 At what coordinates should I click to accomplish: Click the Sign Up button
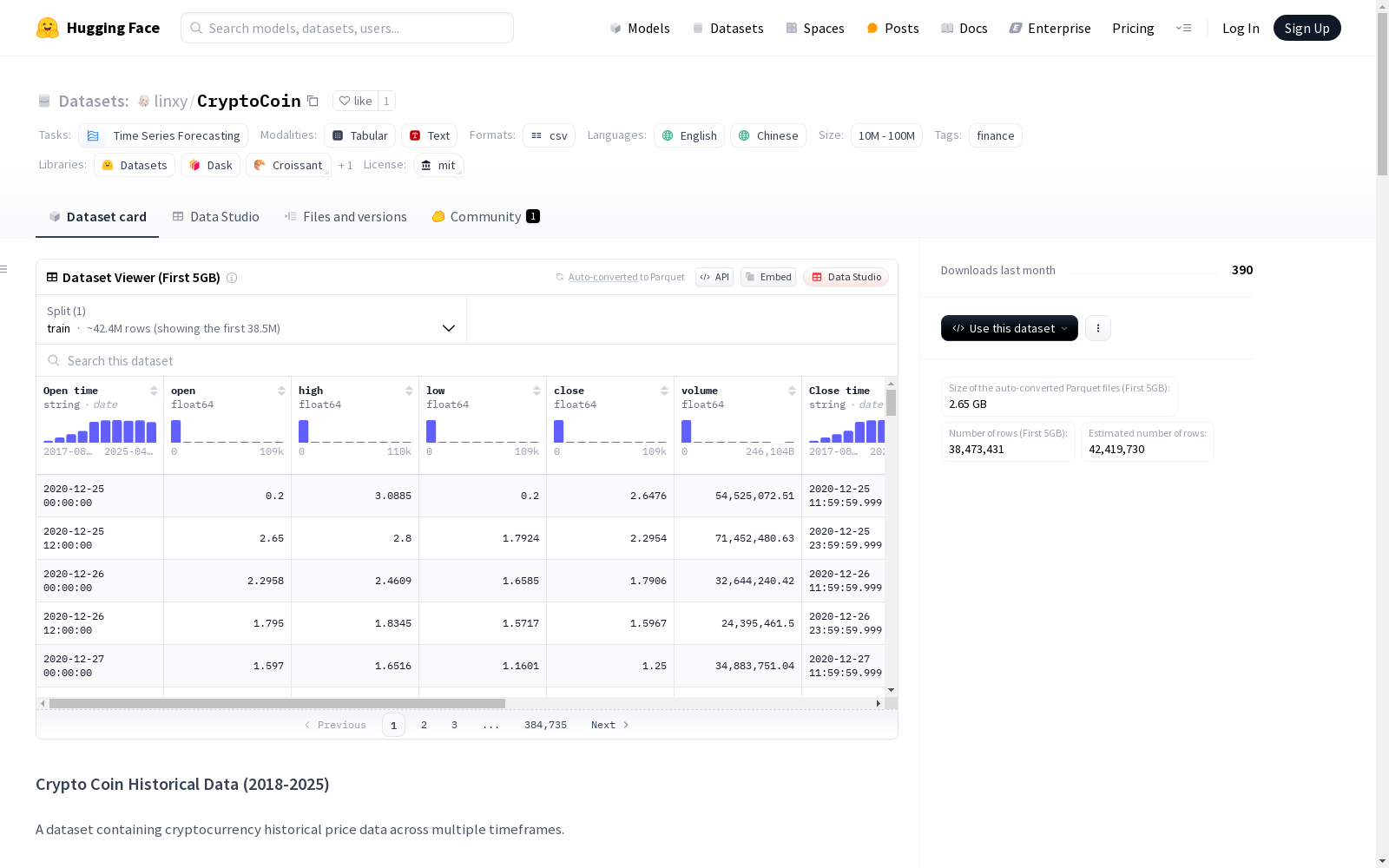click(1307, 28)
